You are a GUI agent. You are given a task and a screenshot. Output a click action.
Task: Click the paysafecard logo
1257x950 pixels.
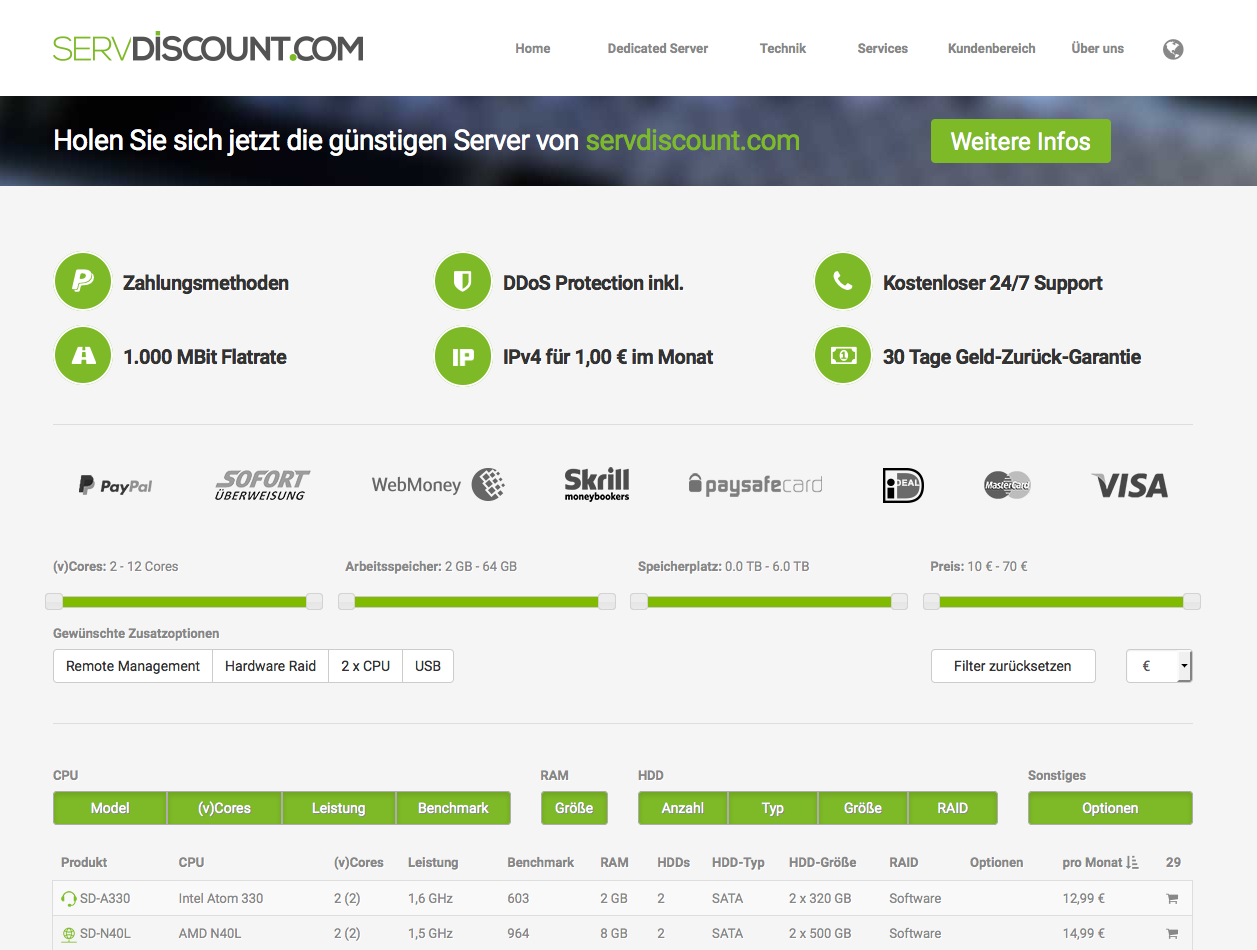click(x=755, y=485)
